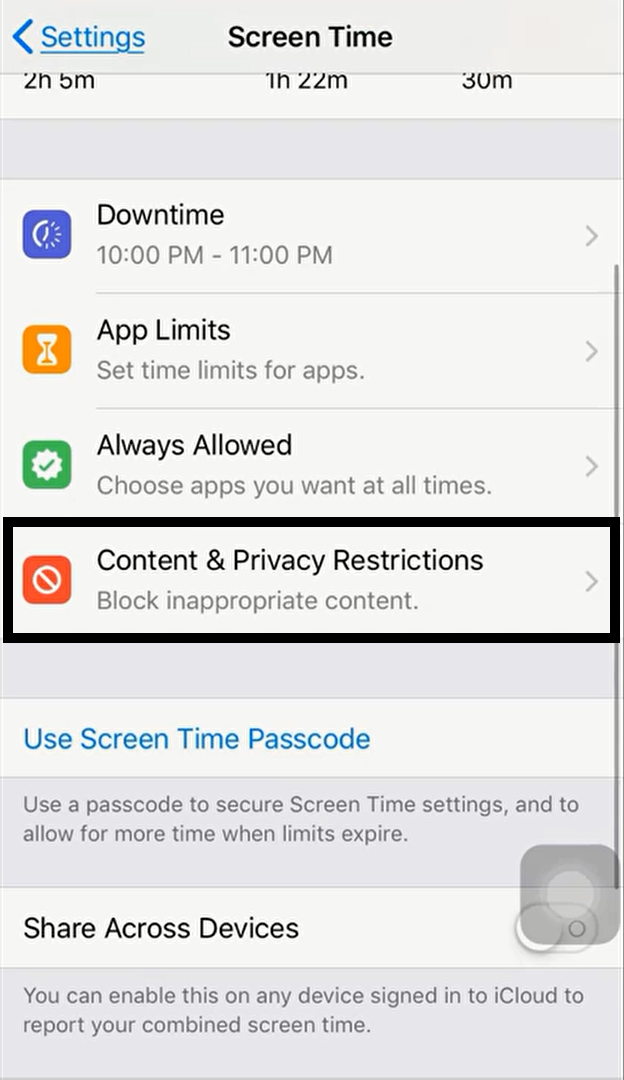This screenshot has width=624, height=1080.
Task: Open Content & Privacy Restrictions chevron
Action: [x=592, y=581]
